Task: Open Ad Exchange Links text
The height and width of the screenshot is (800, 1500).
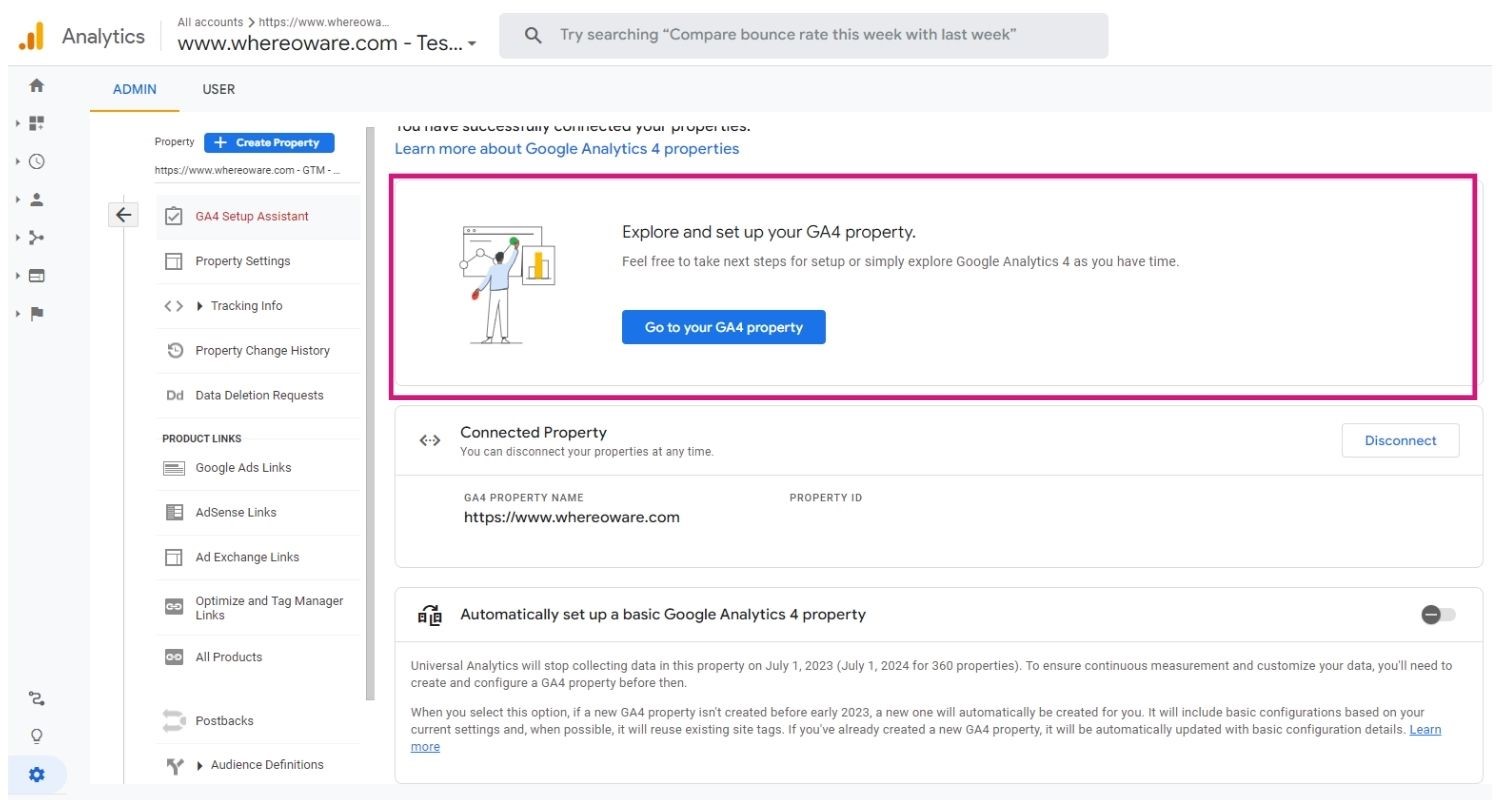Action: [x=248, y=557]
